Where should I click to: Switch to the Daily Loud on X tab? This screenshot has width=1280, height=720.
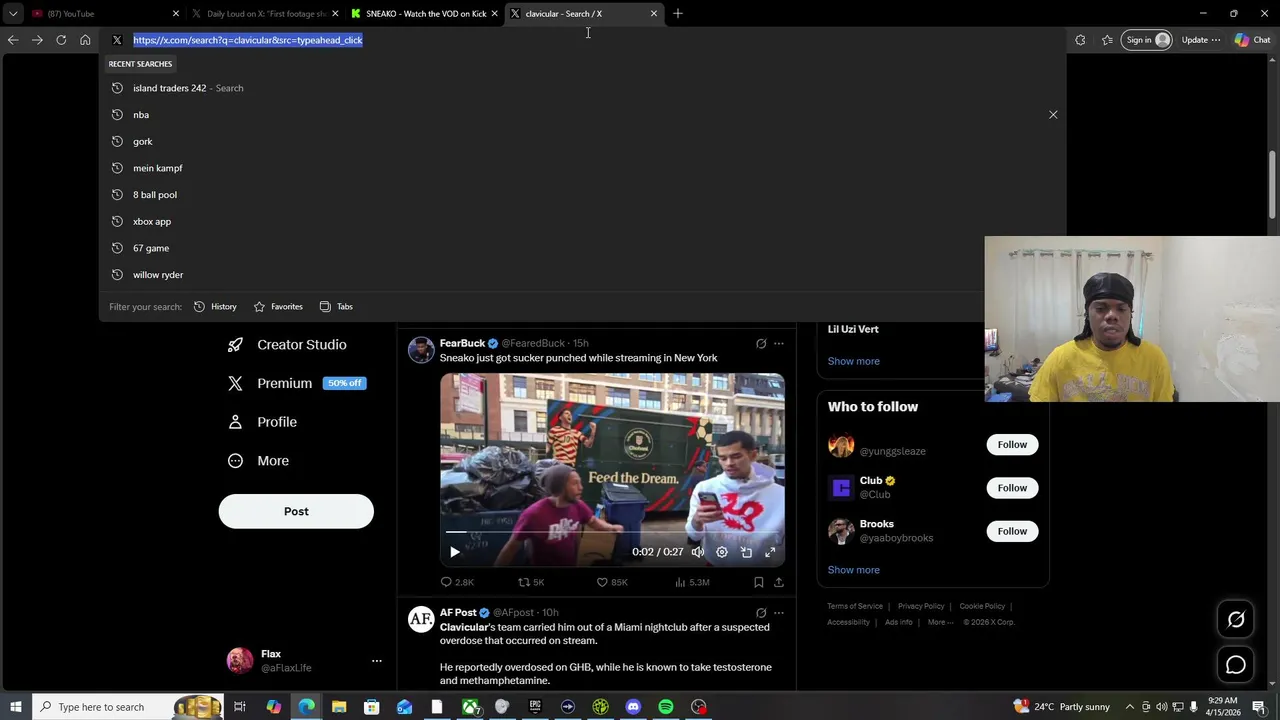click(x=265, y=14)
